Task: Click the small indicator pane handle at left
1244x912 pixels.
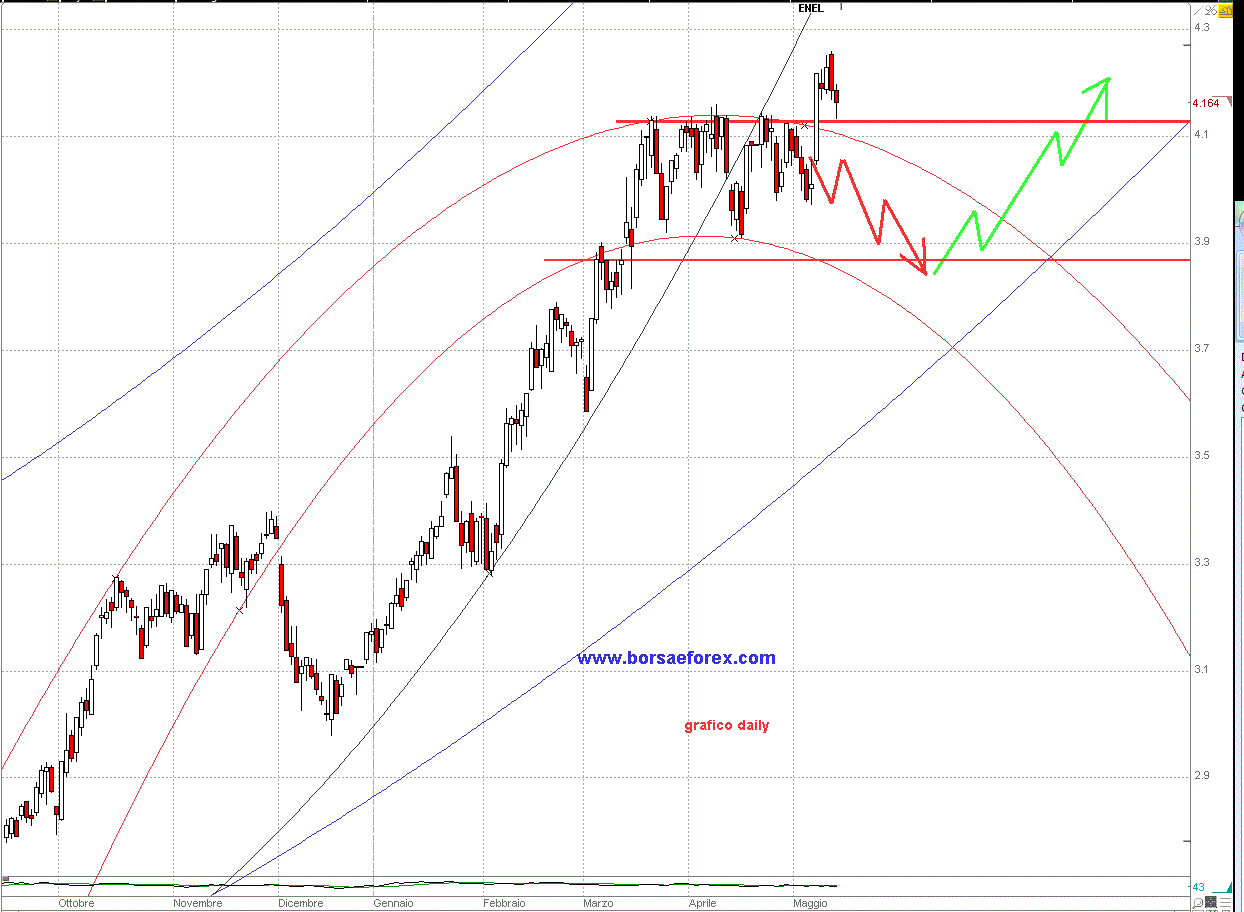Action: coord(5,878)
